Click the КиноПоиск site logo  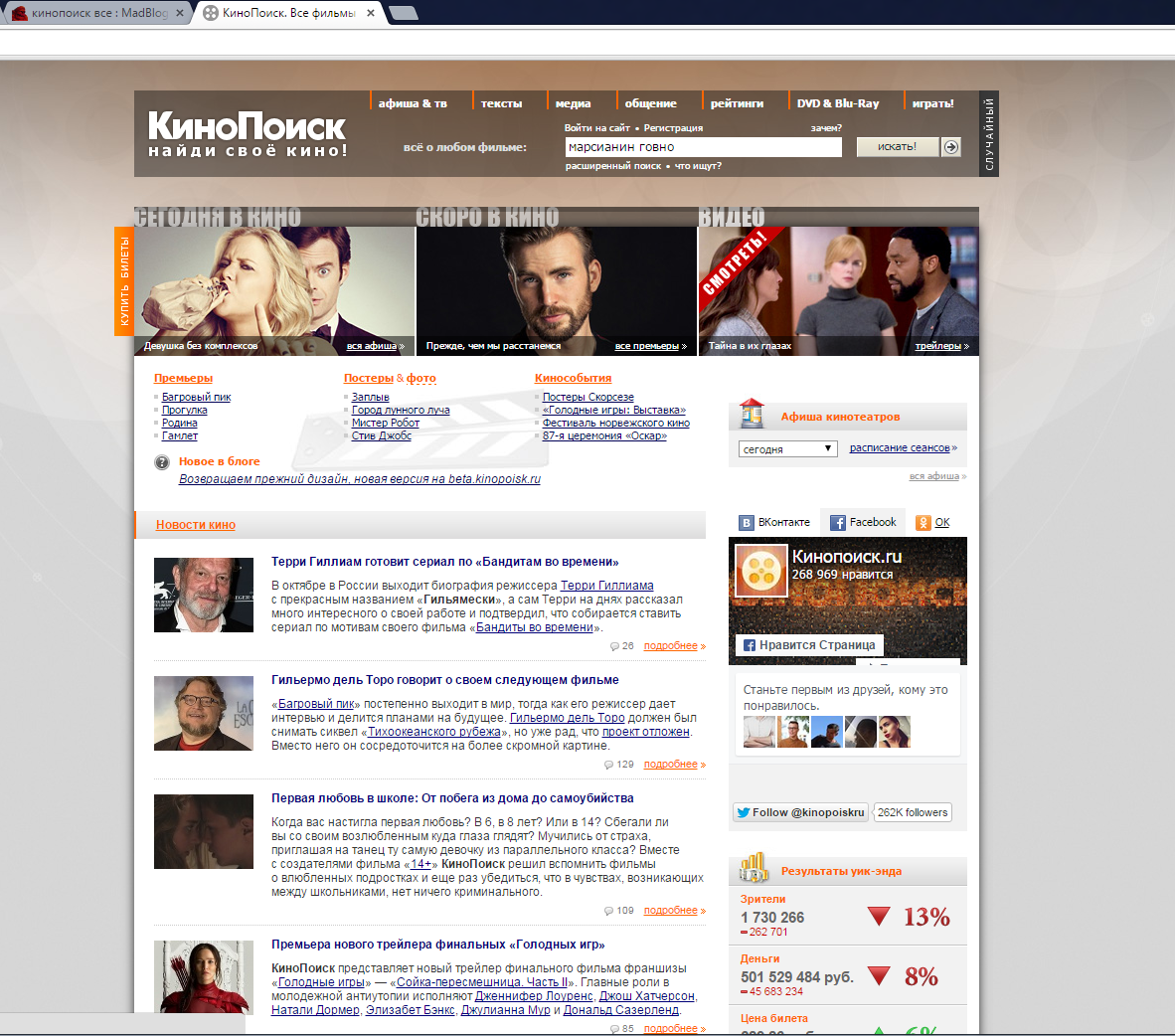click(248, 133)
